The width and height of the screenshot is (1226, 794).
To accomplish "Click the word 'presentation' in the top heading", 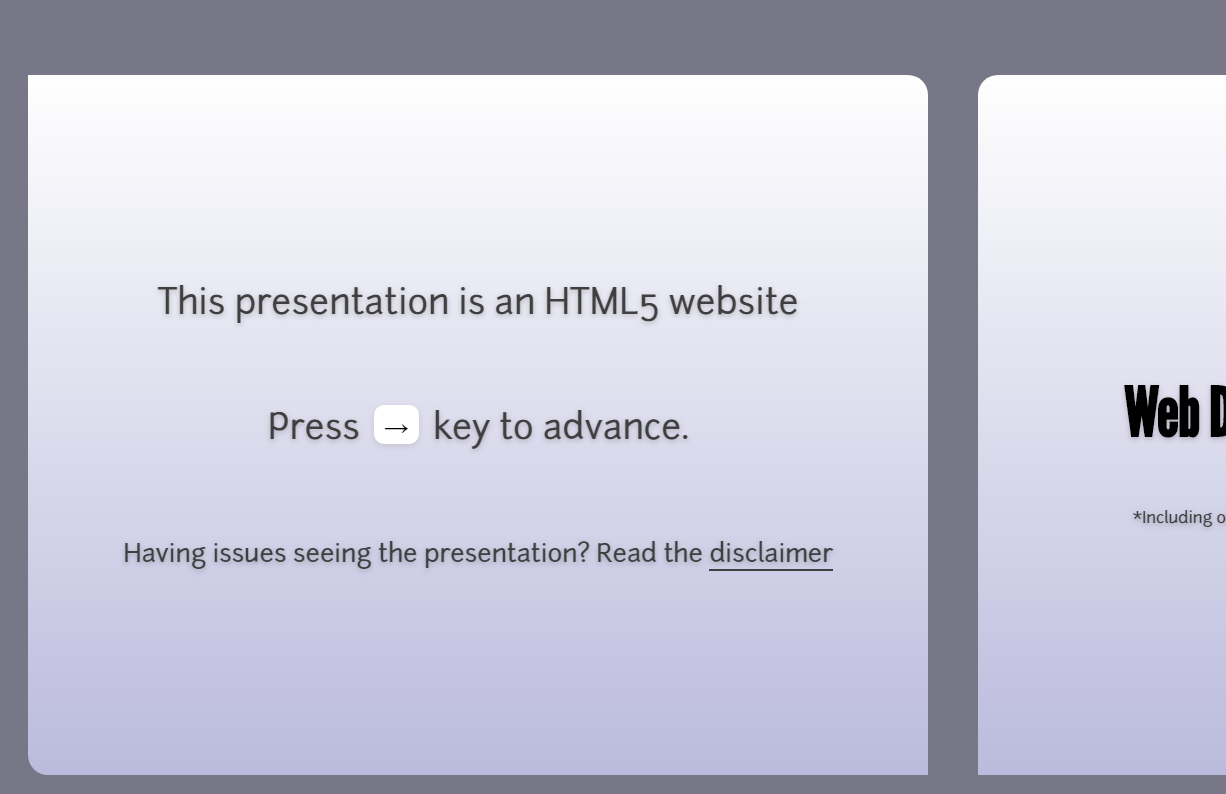I will pyautogui.click(x=342, y=302).
